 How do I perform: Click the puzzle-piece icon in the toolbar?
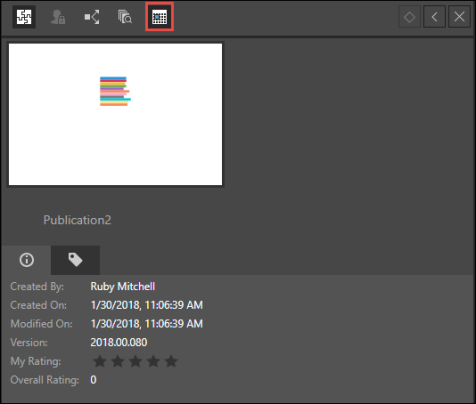(x=24, y=17)
